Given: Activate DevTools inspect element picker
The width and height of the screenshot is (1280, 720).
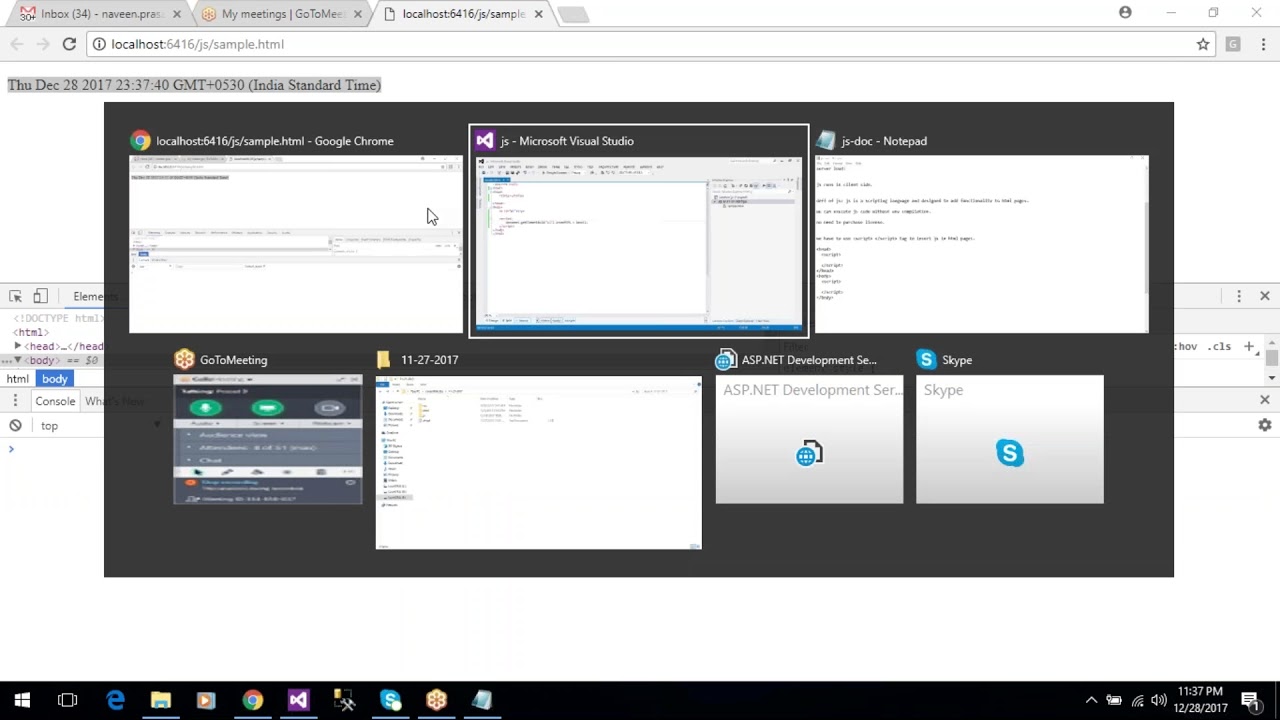Looking at the screenshot, I should click(x=15, y=296).
